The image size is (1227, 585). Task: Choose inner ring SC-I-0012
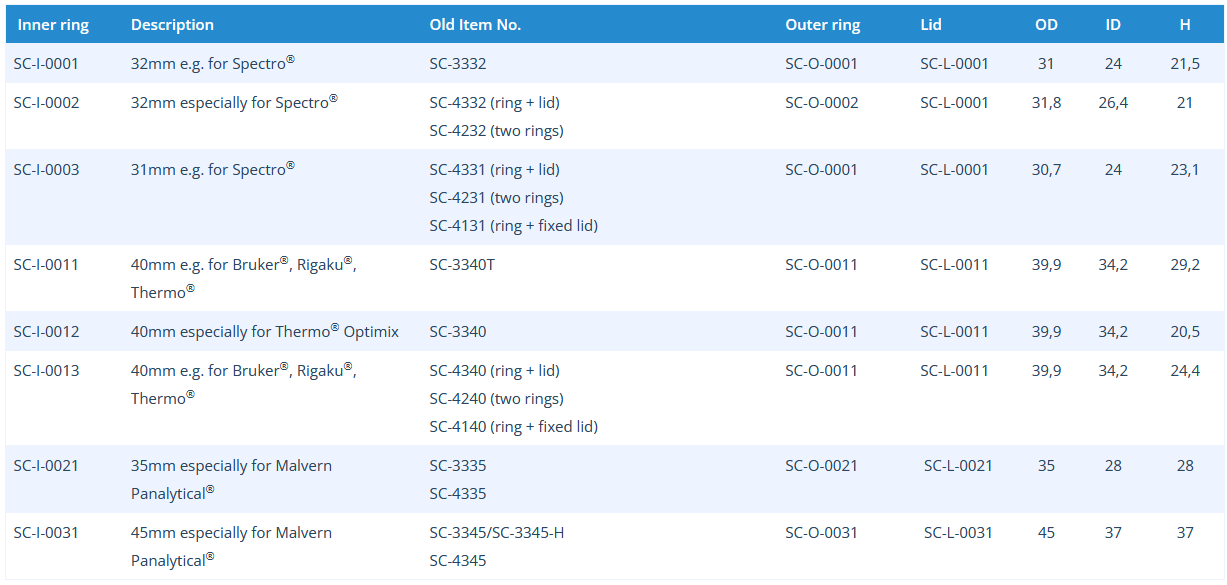click(x=46, y=332)
